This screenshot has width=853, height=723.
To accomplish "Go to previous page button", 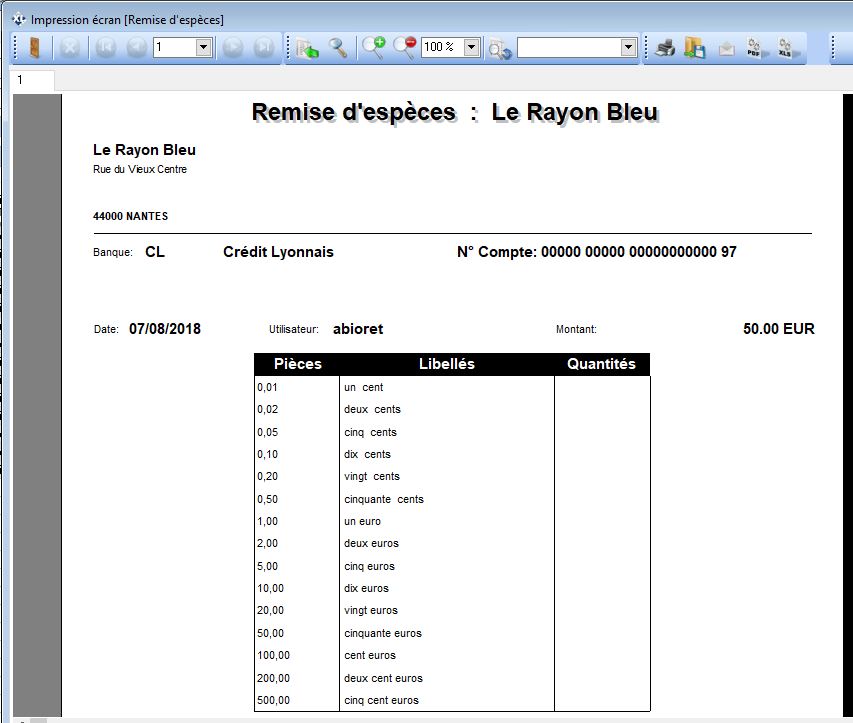I will point(136,48).
